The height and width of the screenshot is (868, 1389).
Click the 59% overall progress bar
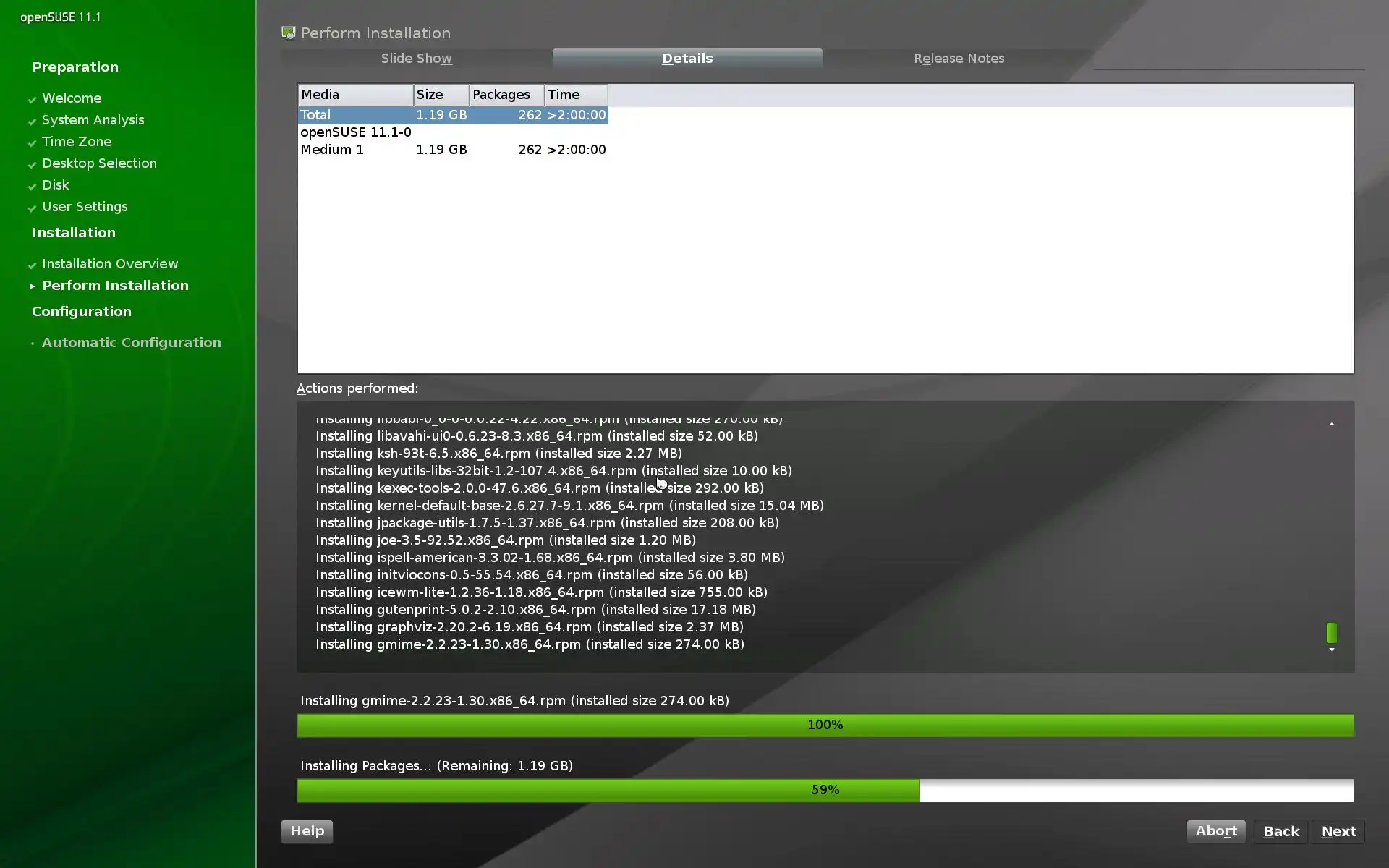825,790
